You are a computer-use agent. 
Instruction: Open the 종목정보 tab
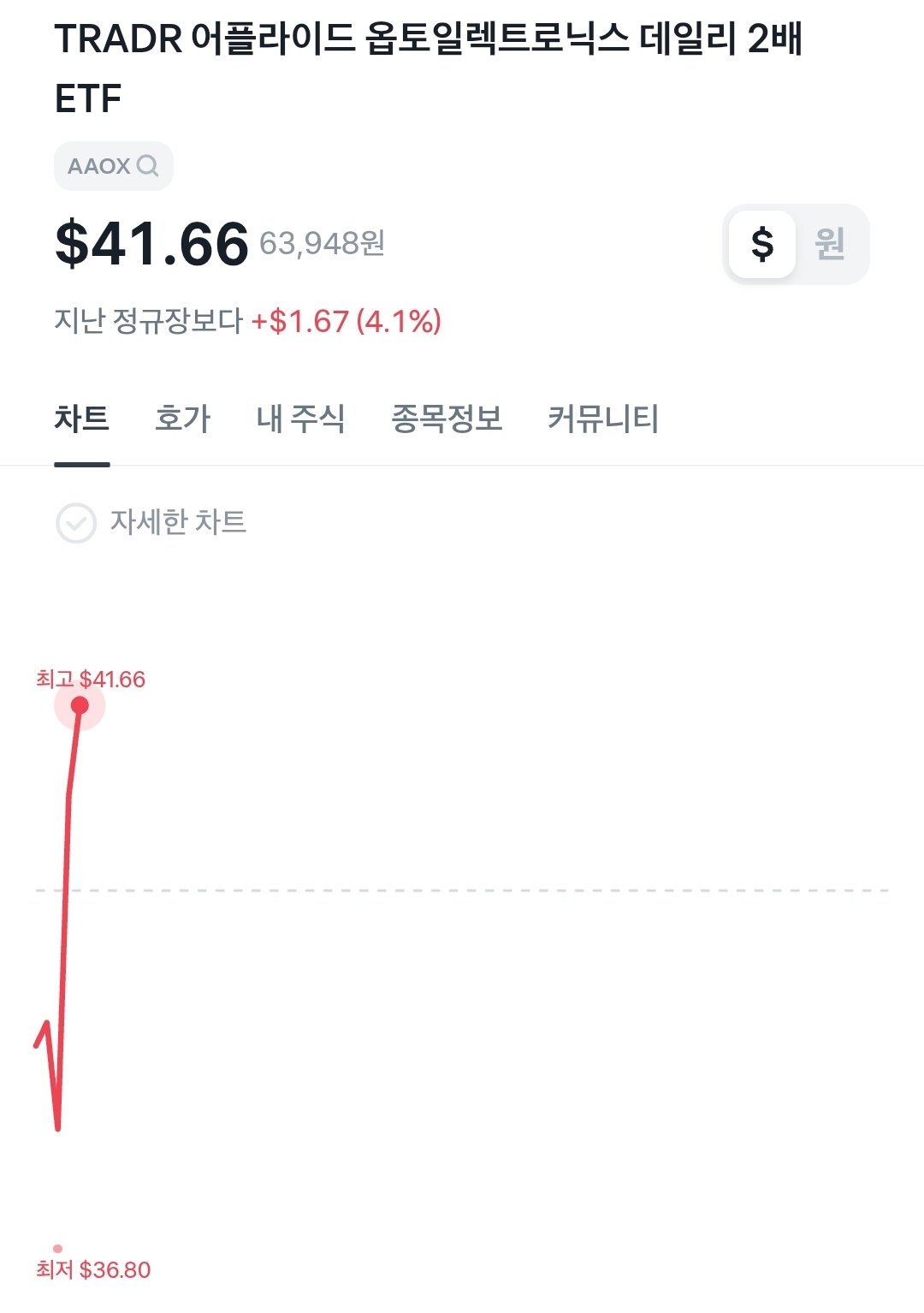447,419
